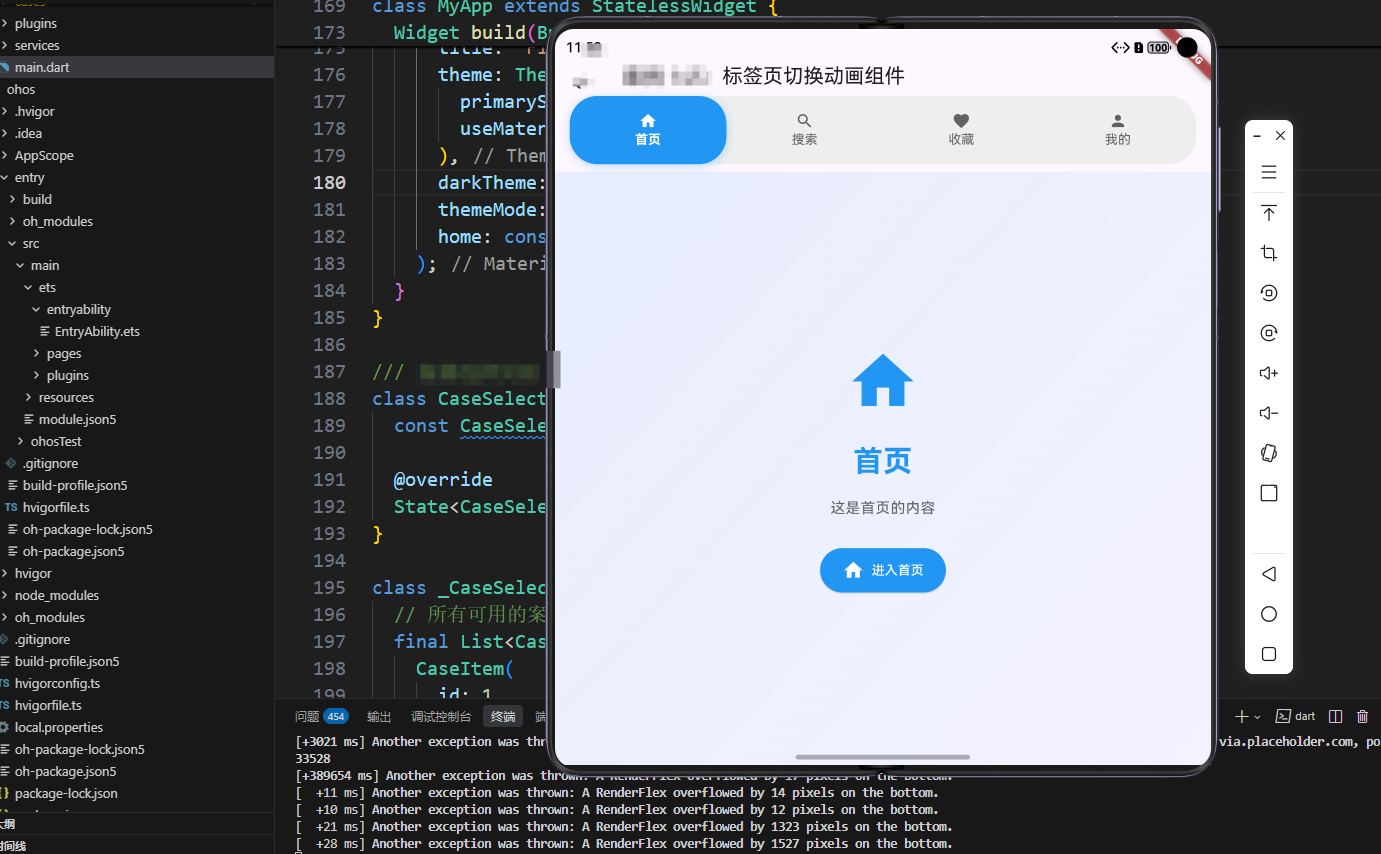Tap the circular Home navigation icon
This screenshot has width=1381, height=854.
point(1269,614)
